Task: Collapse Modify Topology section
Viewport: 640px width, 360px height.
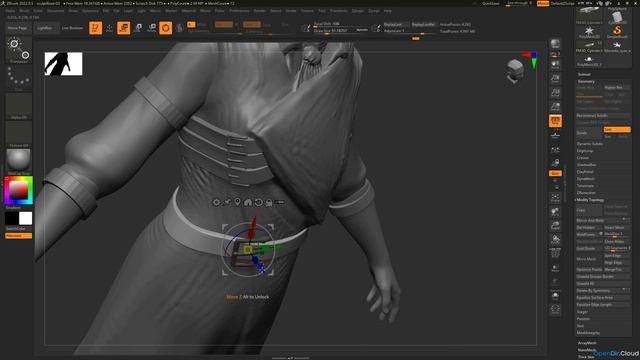Action: (590, 200)
